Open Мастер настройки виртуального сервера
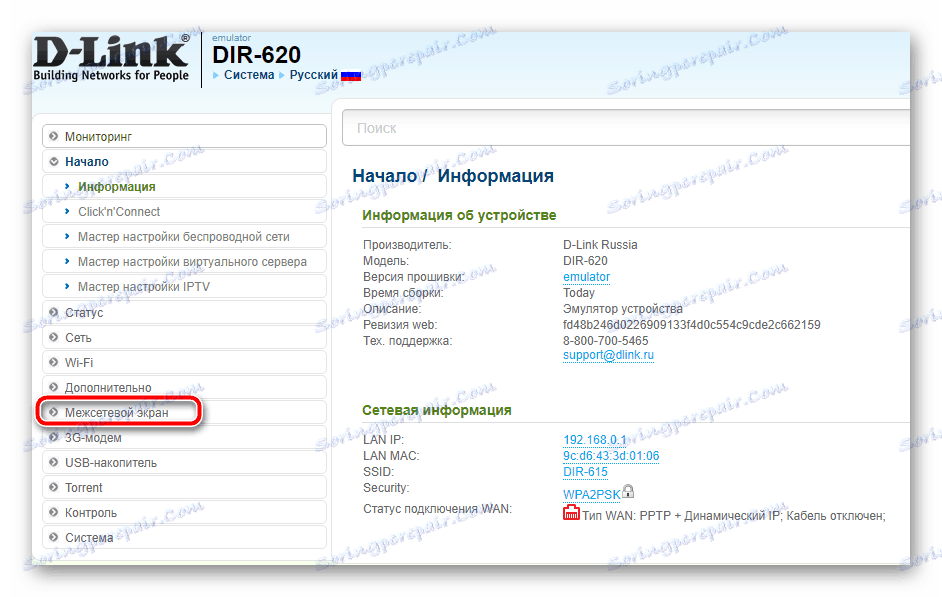 click(184, 262)
